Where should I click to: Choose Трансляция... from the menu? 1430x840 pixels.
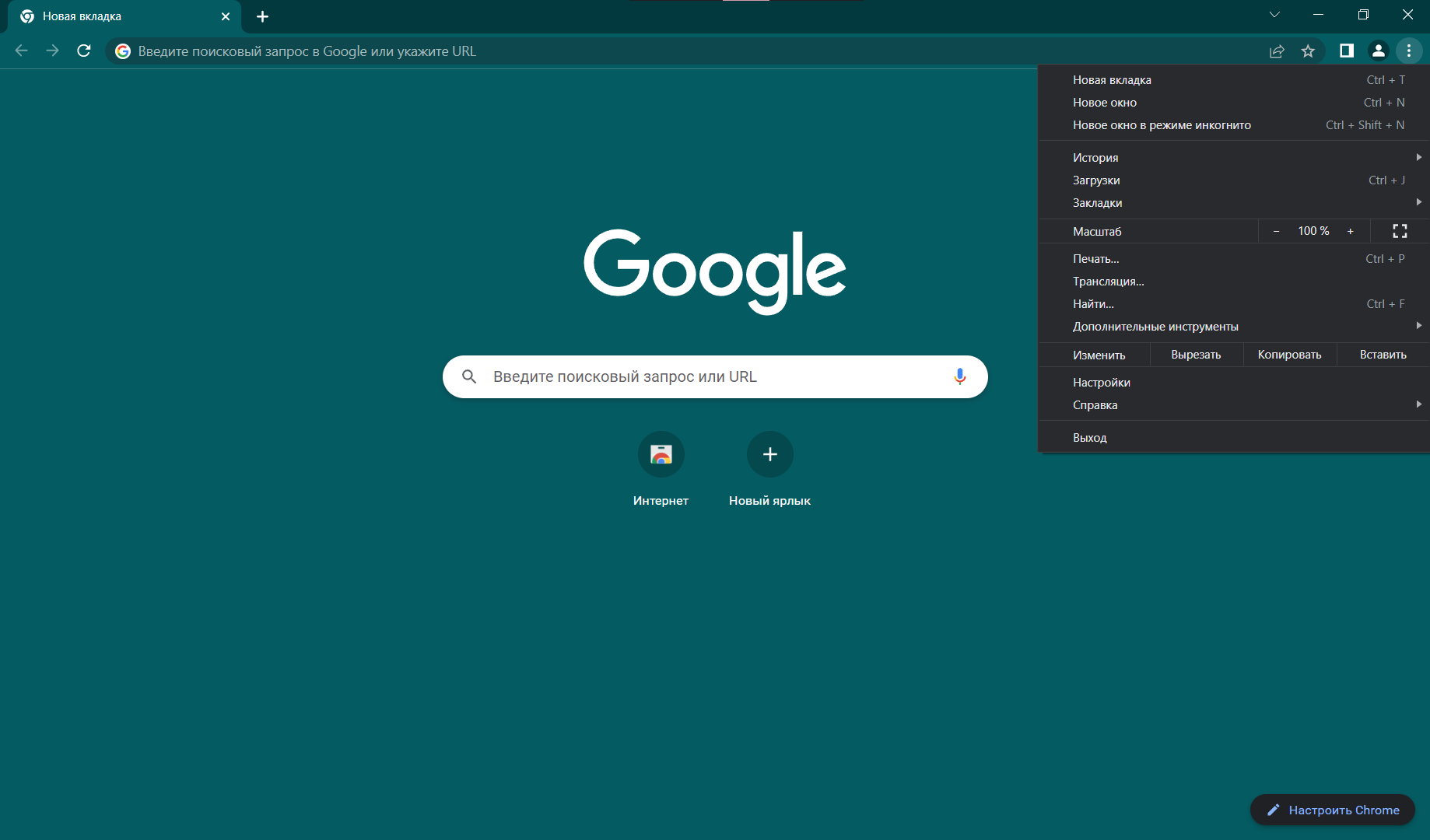pos(1234,282)
